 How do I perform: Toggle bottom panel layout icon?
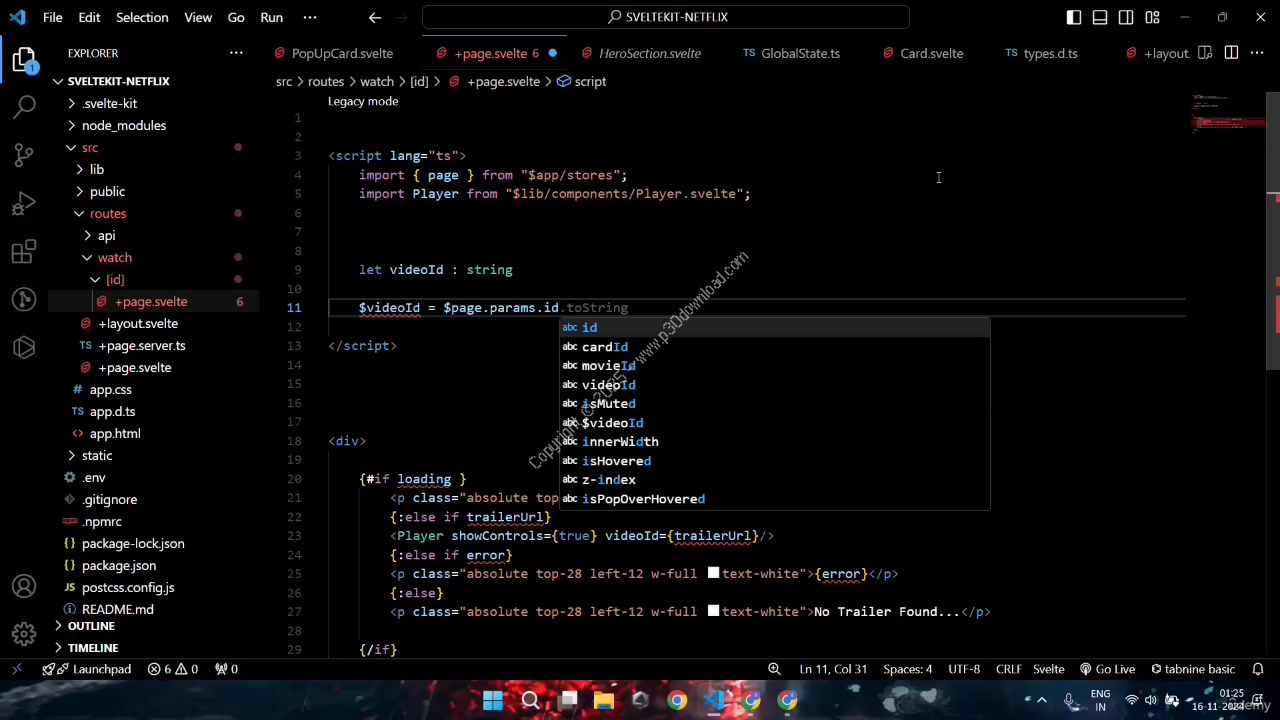click(x=1100, y=17)
